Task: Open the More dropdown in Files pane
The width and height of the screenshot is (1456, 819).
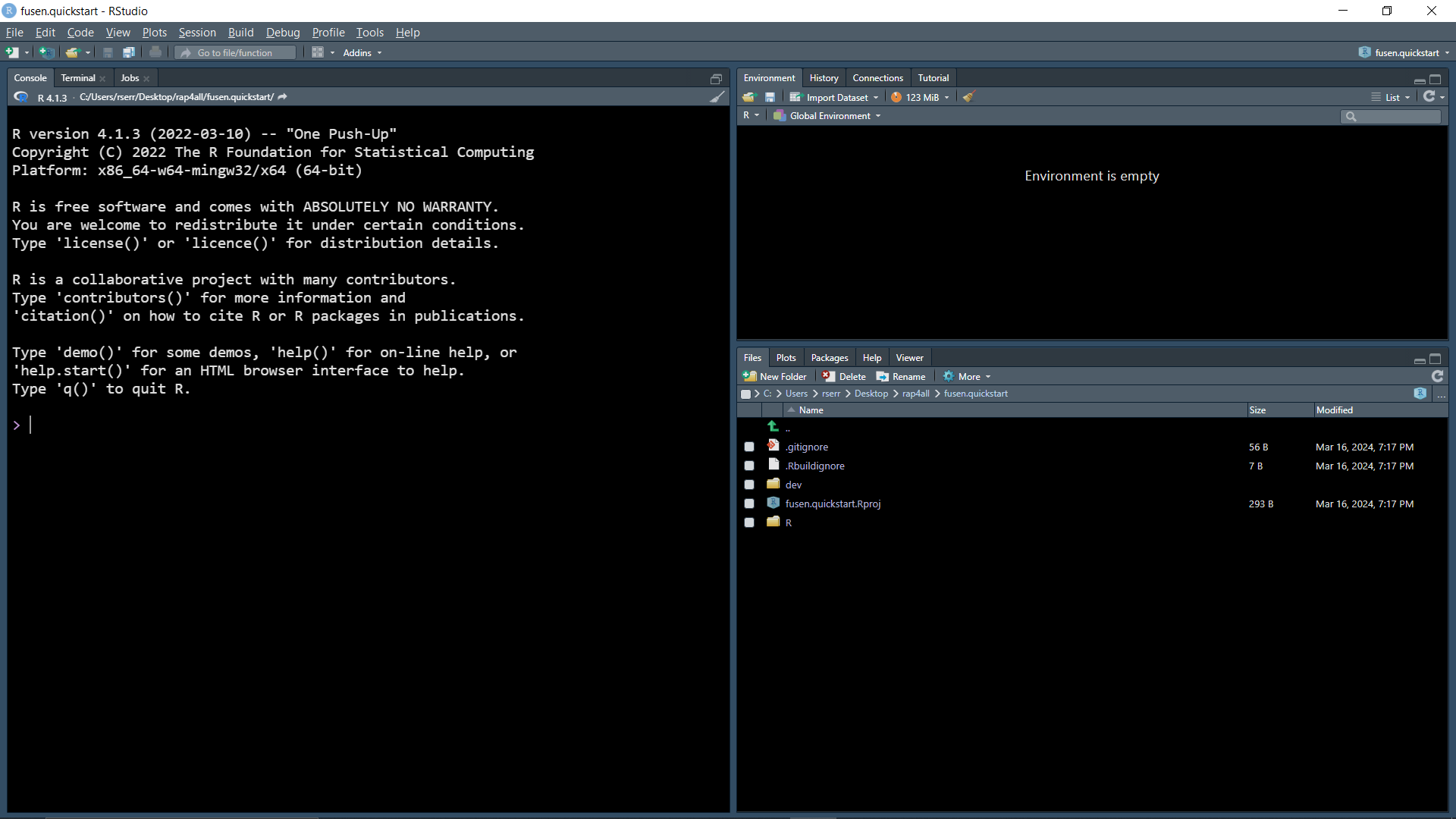Action: pyautogui.click(x=968, y=377)
